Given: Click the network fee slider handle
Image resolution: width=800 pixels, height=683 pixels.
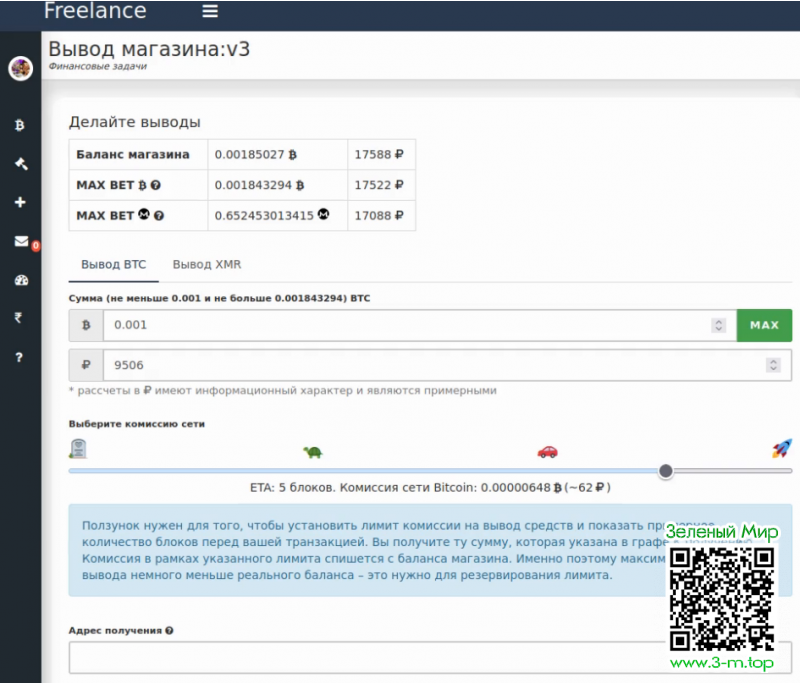Looking at the screenshot, I should [666, 471].
